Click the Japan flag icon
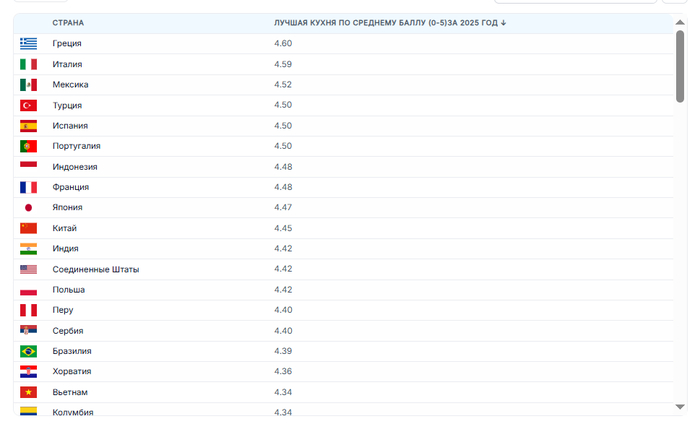The width and height of the screenshot is (700, 424). [x=28, y=208]
